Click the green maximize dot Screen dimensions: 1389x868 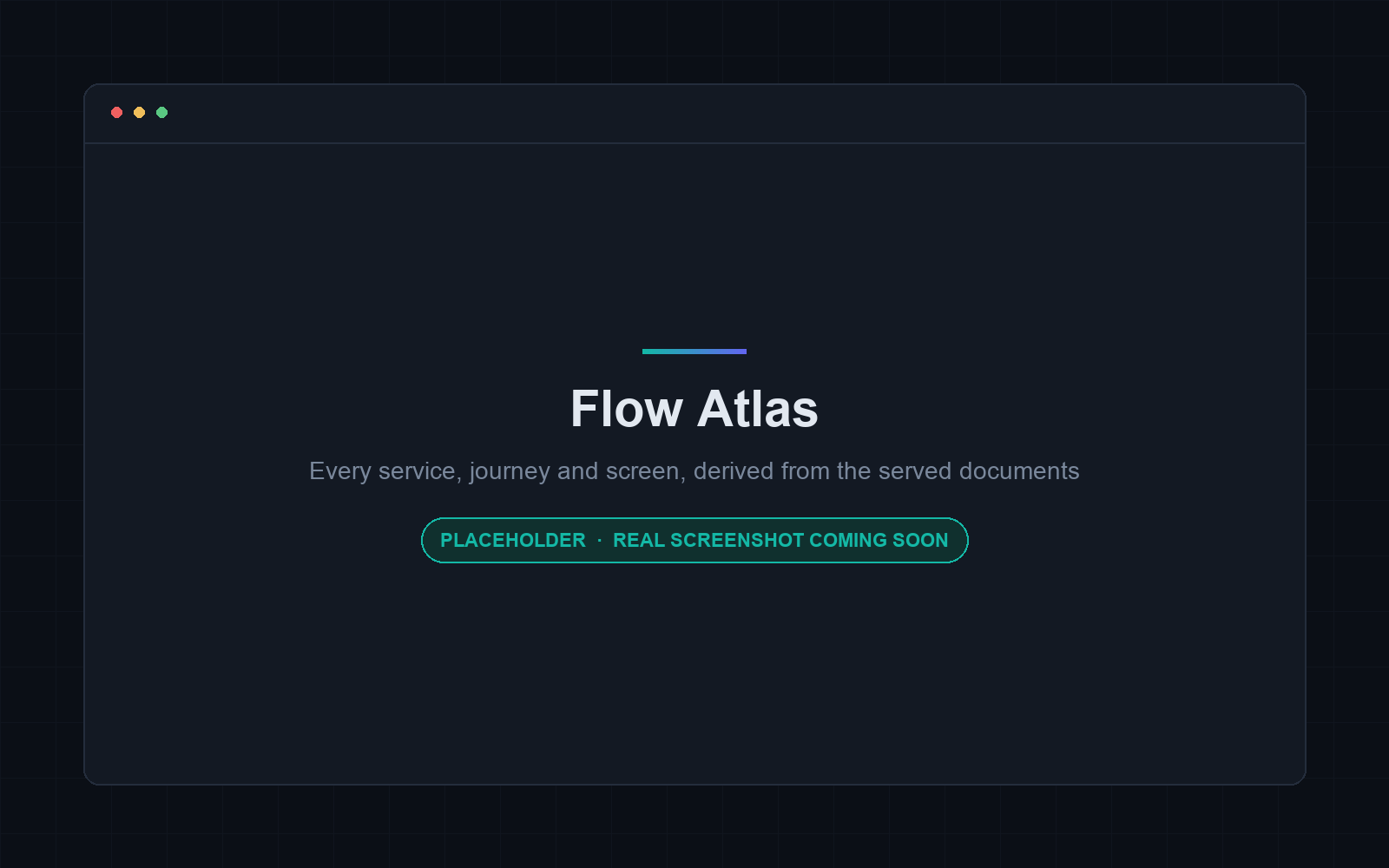pyautogui.click(x=161, y=112)
